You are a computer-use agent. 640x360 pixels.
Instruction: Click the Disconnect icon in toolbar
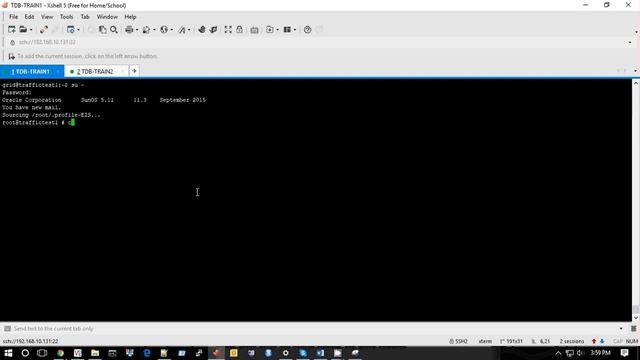click(44, 29)
